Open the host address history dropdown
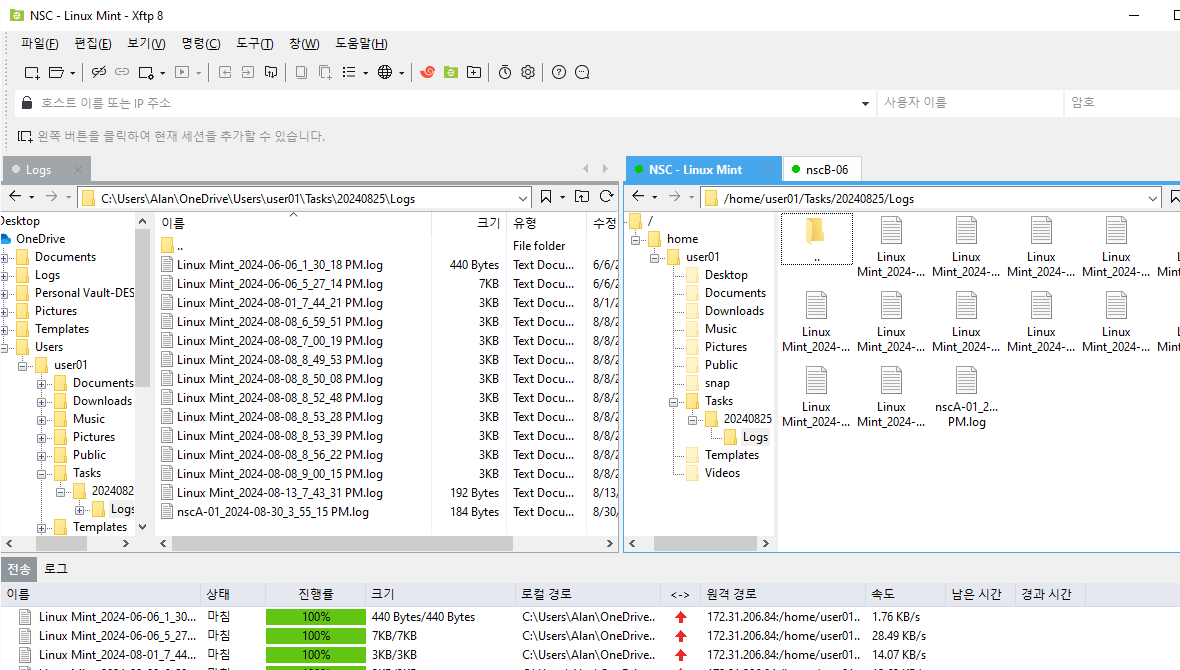This screenshot has width=1180, height=670. [865, 103]
